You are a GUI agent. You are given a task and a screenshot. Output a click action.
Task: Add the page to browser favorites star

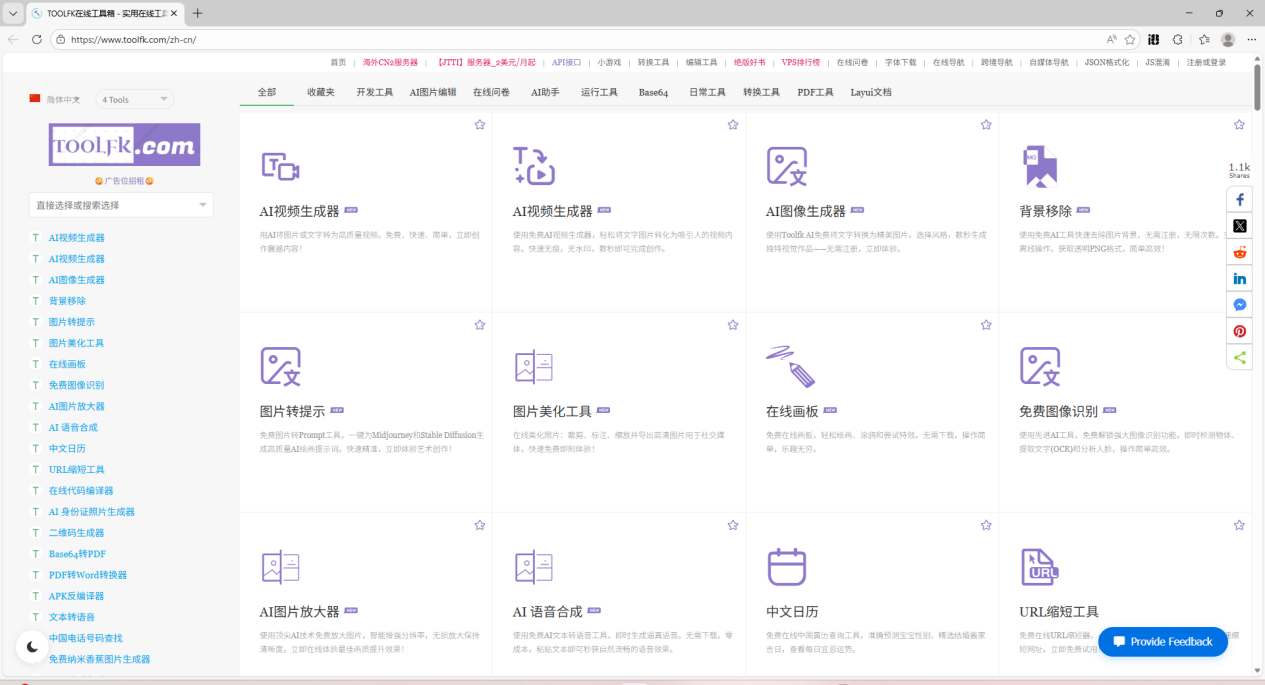[x=1130, y=39]
